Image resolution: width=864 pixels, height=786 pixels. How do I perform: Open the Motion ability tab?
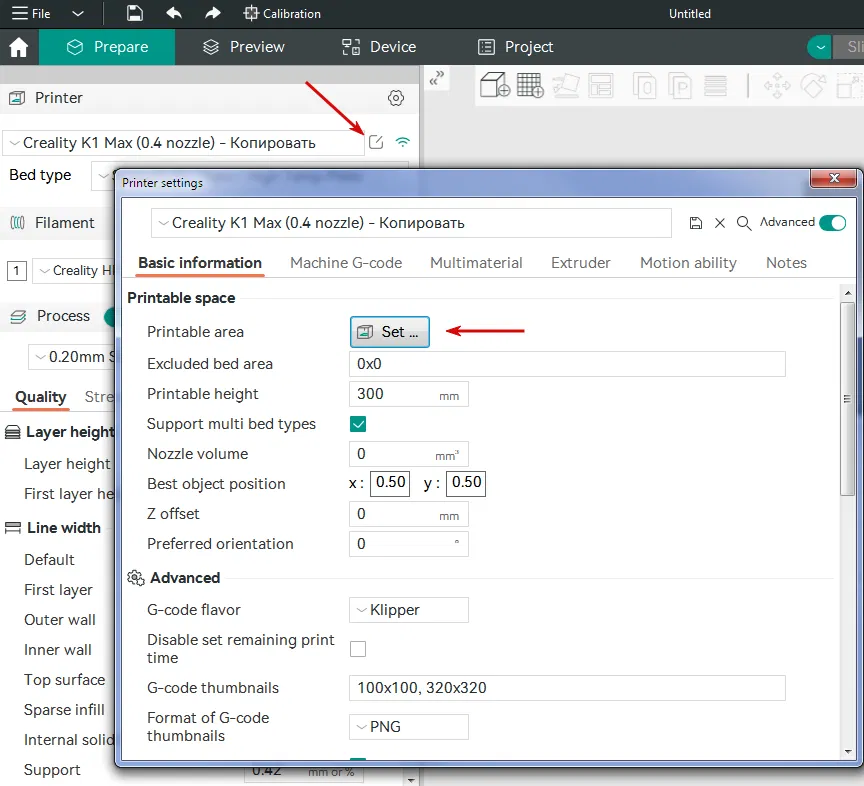pos(688,263)
